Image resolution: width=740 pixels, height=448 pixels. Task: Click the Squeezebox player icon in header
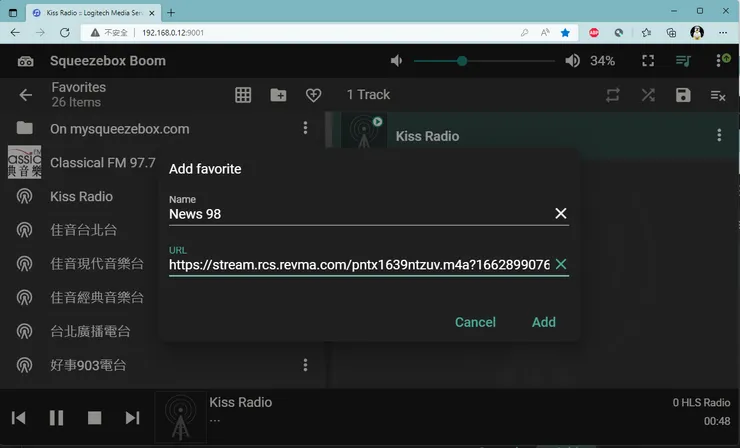[x=25, y=61]
